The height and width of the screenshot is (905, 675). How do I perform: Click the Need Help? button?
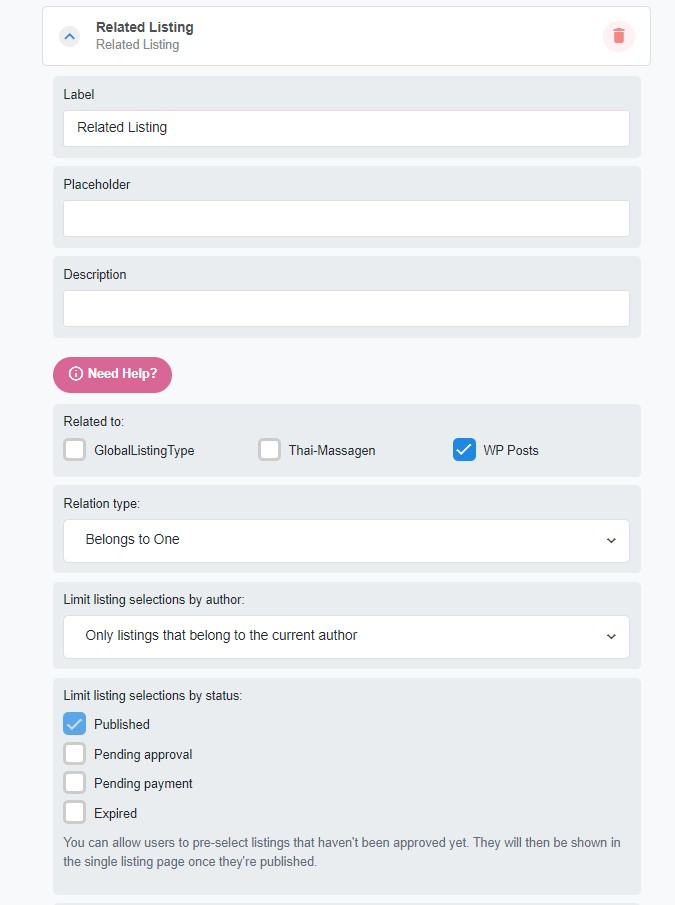(x=112, y=374)
